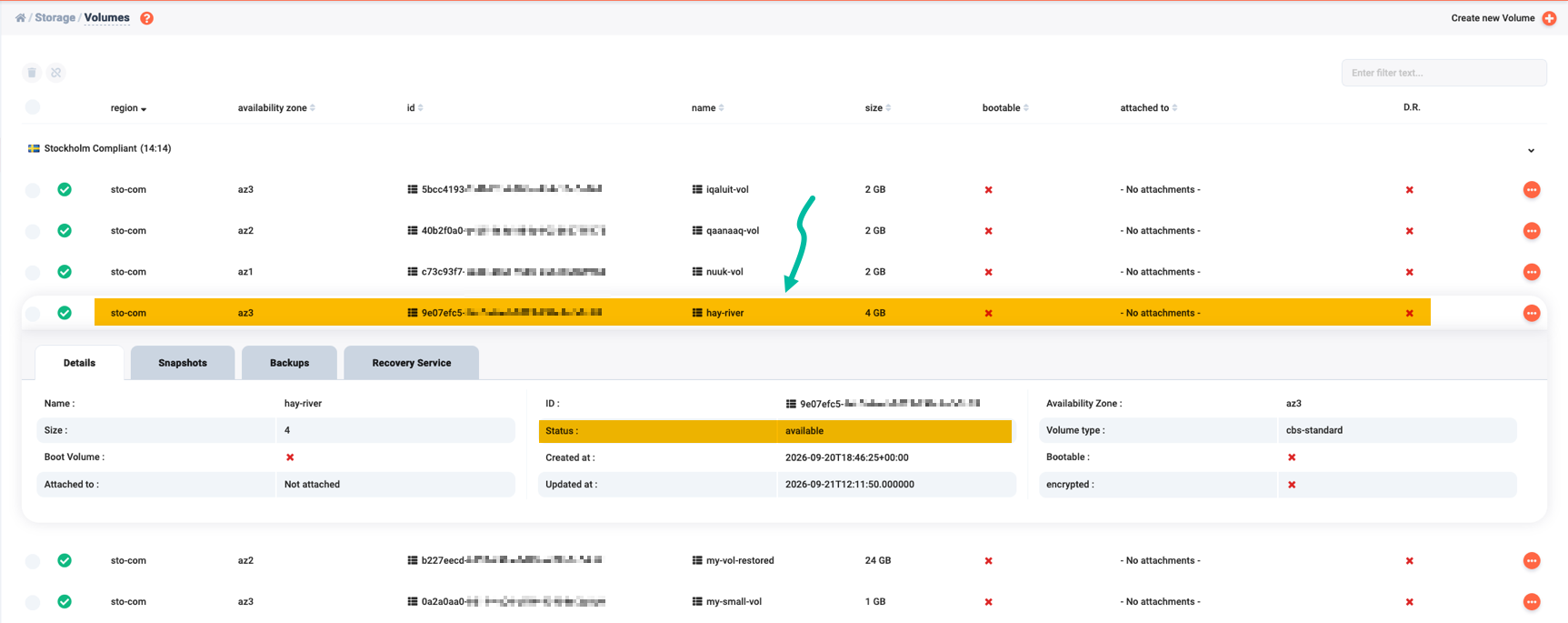The width and height of the screenshot is (1568, 623).
Task: Sort by the attached to column
Action: tap(1148, 108)
